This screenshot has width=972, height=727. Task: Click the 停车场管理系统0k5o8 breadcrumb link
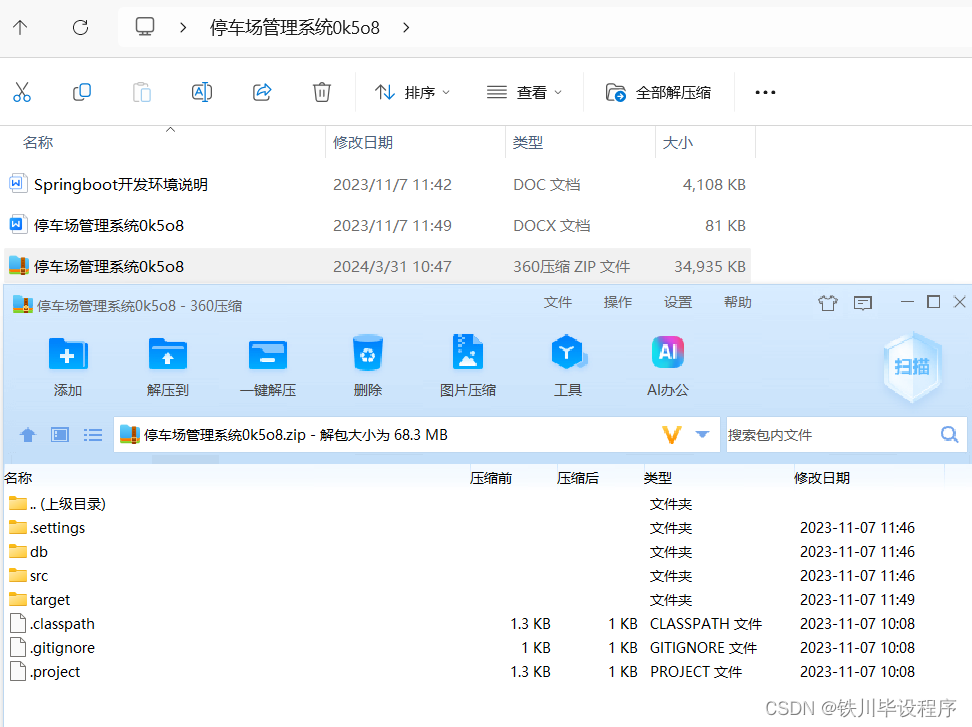293,27
